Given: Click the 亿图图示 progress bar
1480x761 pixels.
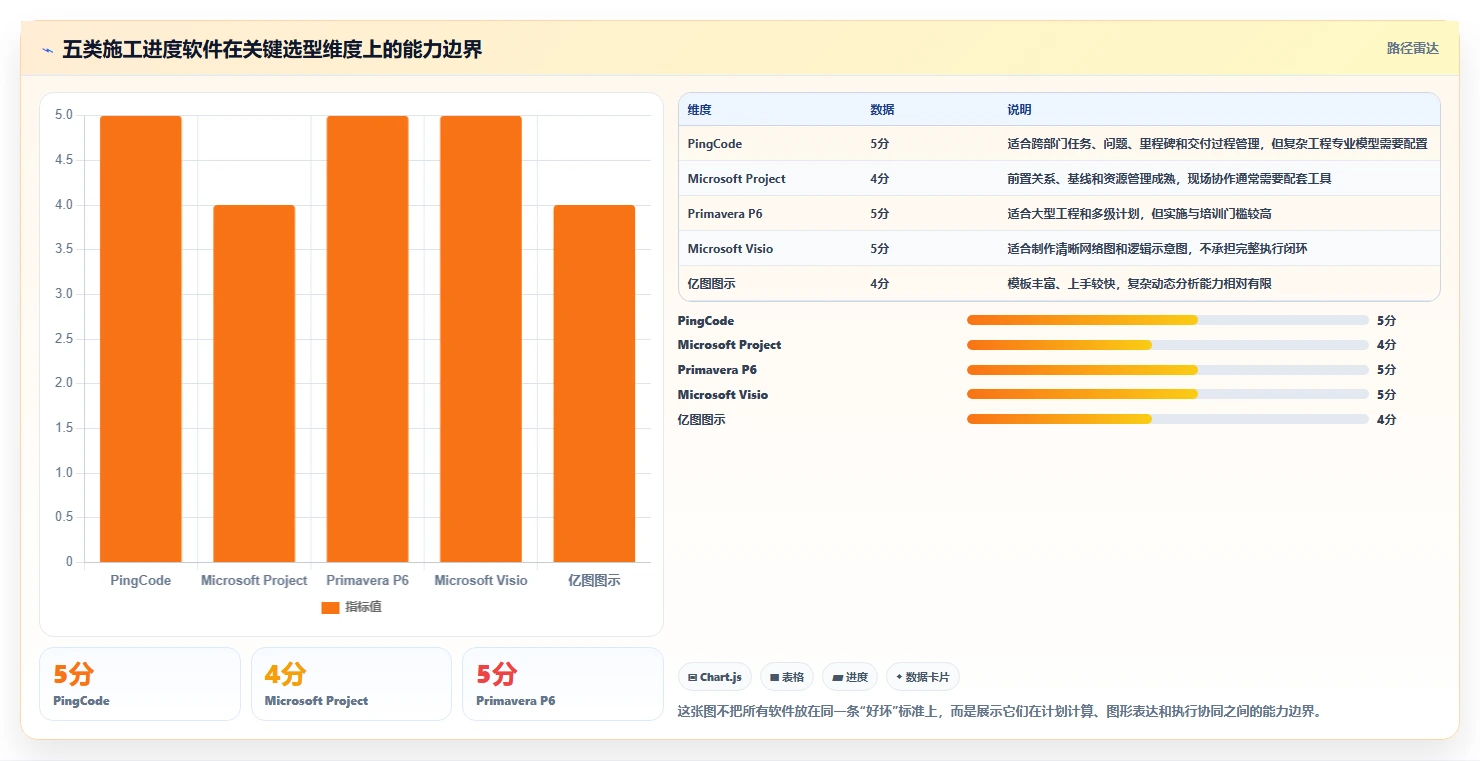Looking at the screenshot, I should (1168, 419).
